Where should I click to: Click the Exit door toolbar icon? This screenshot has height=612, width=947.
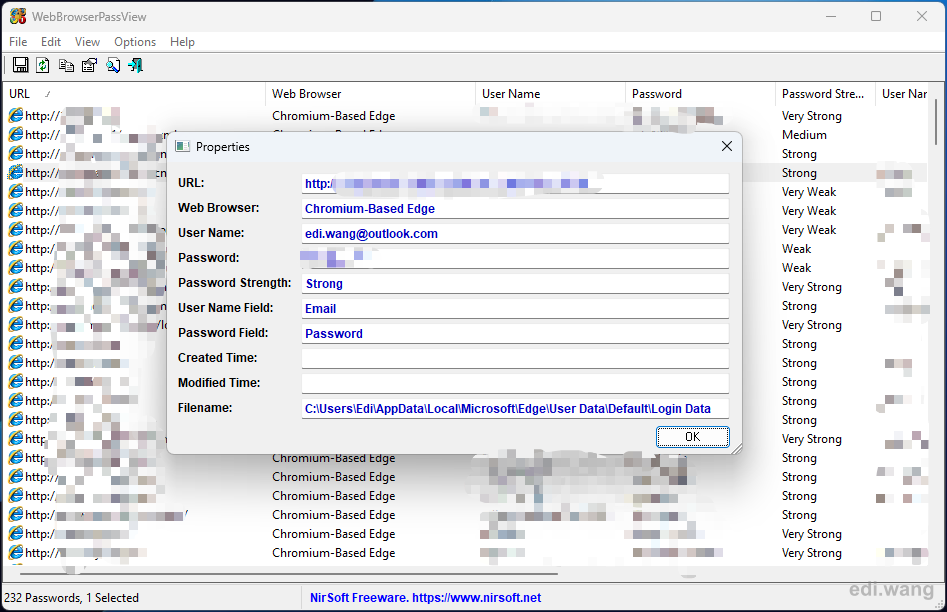click(136, 65)
